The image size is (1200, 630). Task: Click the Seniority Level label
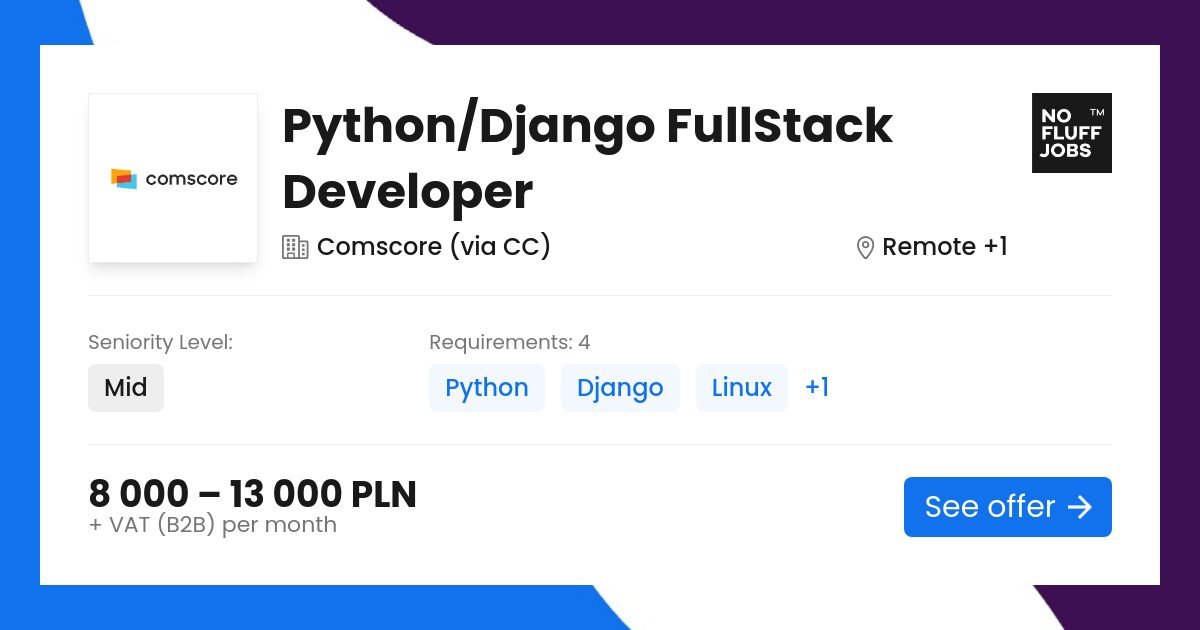(160, 342)
